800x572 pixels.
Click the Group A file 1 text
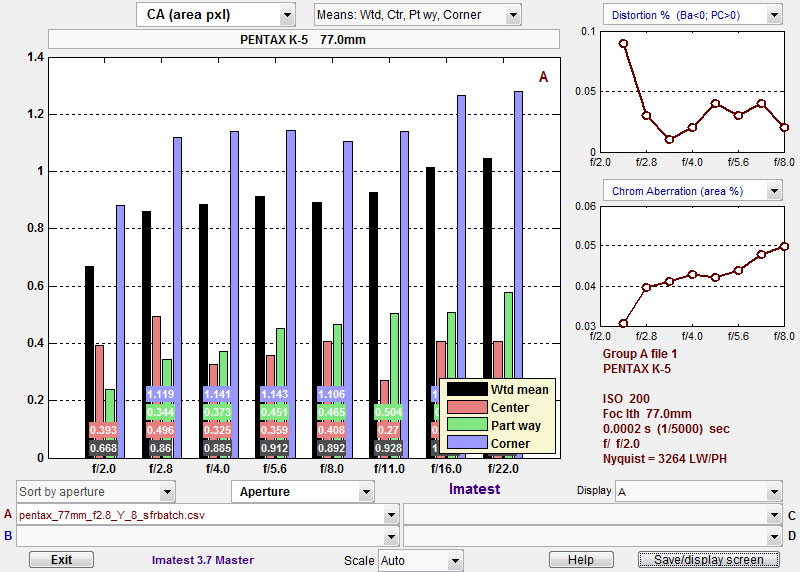pos(640,354)
